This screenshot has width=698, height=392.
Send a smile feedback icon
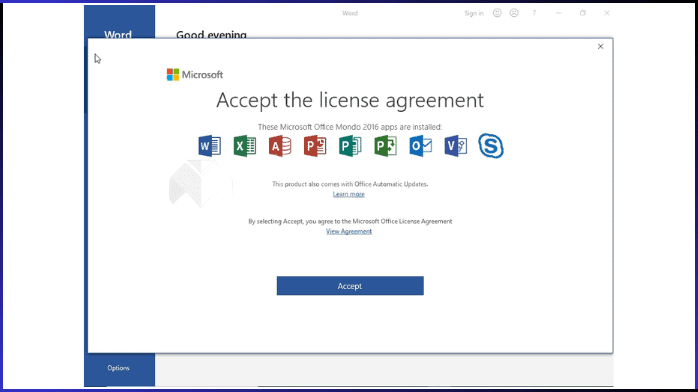click(x=497, y=13)
